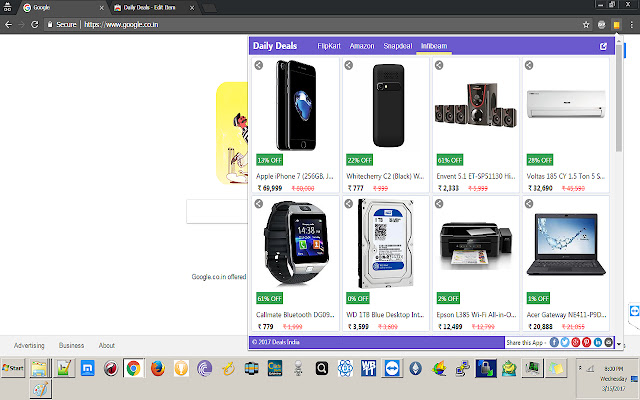The image size is (640, 400).
Task: Click the price ₹ 12,499
Action: coord(450,327)
